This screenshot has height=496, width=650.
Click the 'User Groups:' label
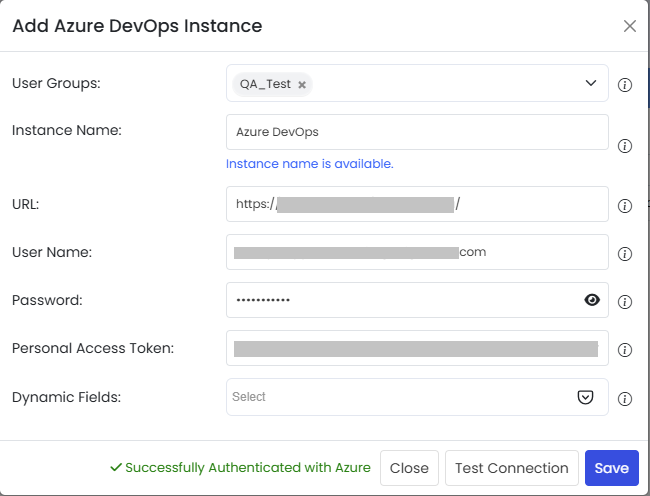56,83
